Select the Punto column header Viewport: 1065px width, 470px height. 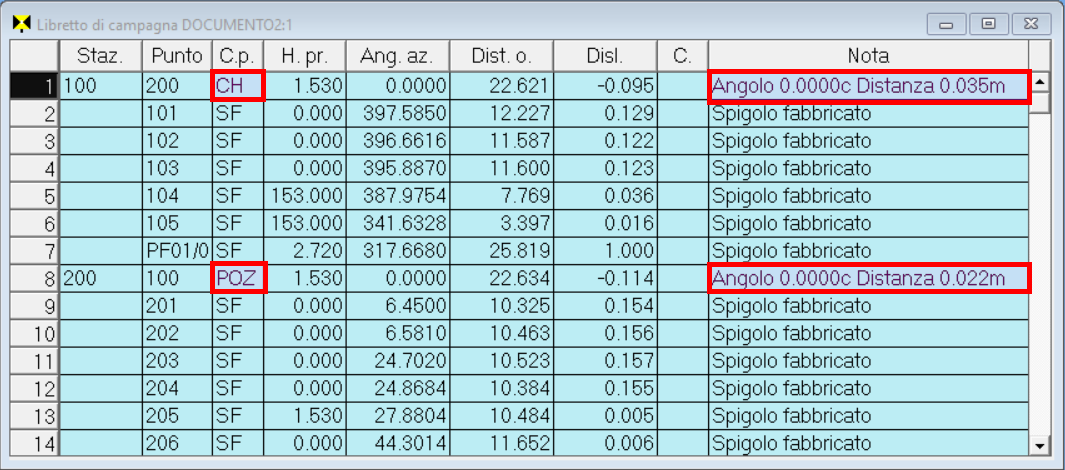176,56
